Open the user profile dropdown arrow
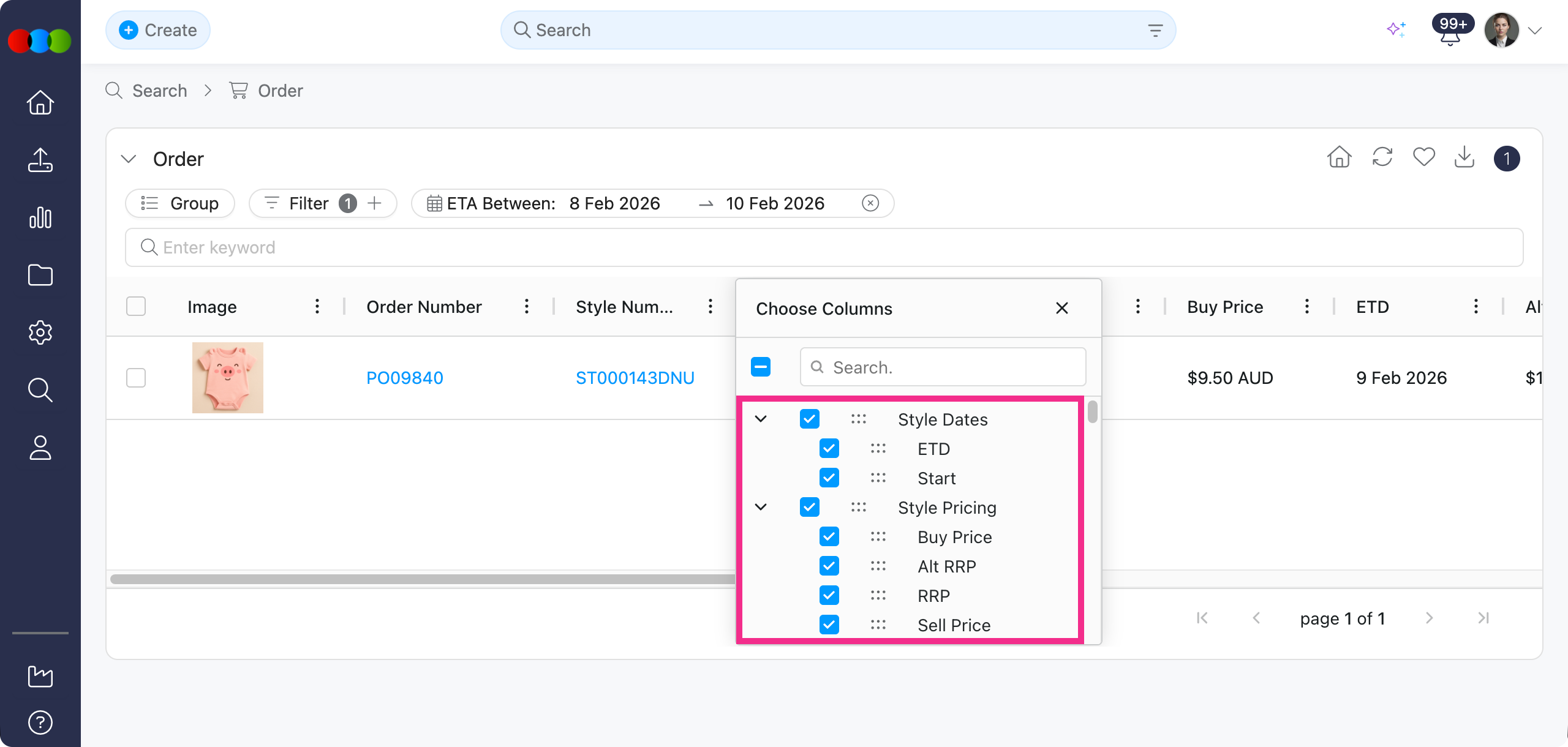This screenshot has width=1568, height=747. point(1534,31)
